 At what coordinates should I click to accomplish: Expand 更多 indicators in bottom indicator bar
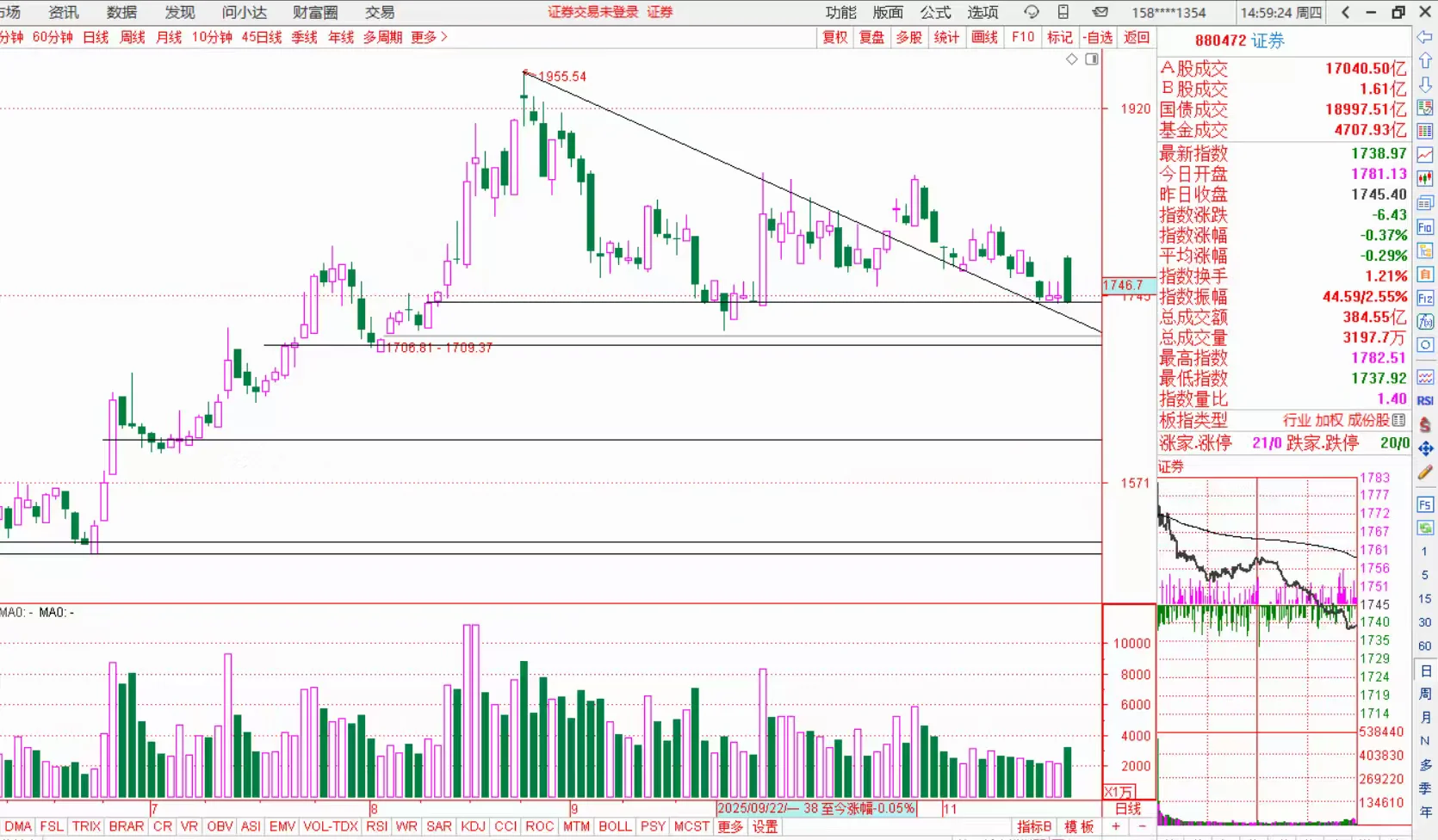(x=730, y=827)
